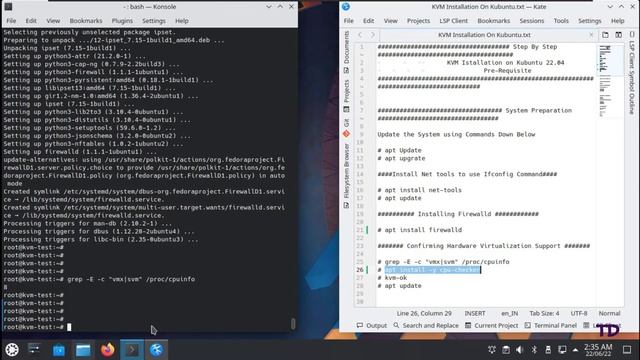Expand hidden system tray icons arrow
Viewport: 640px width, 360px height.
pos(576,350)
